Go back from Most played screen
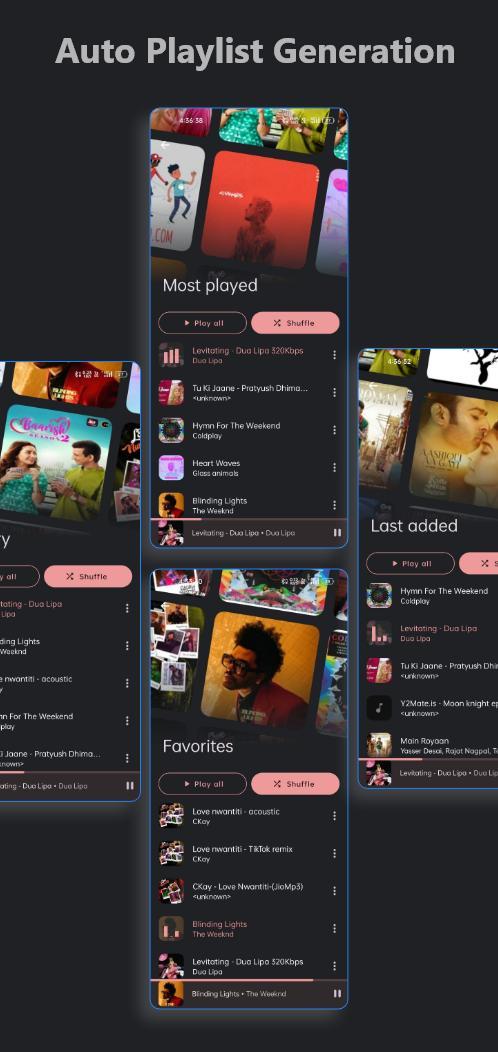 click(165, 145)
